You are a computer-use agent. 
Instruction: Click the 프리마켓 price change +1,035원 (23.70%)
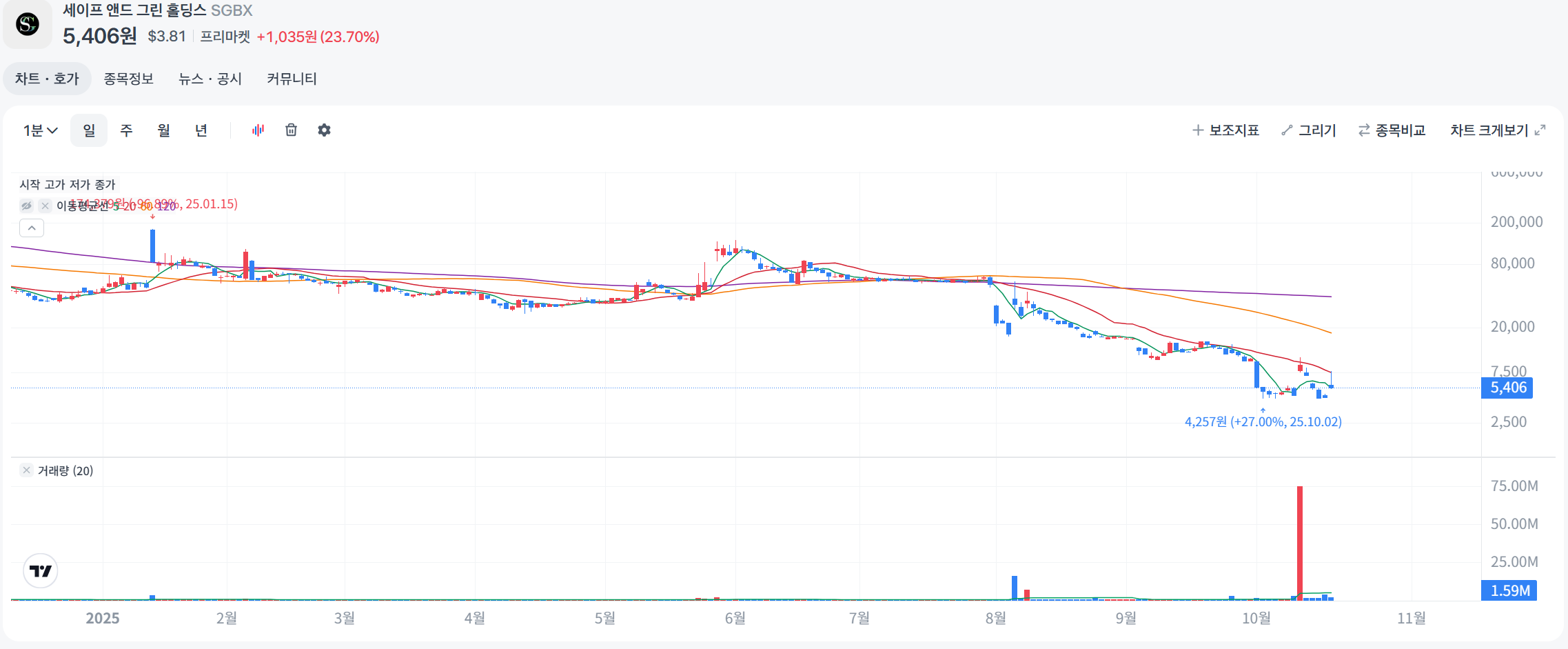pos(318,37)
